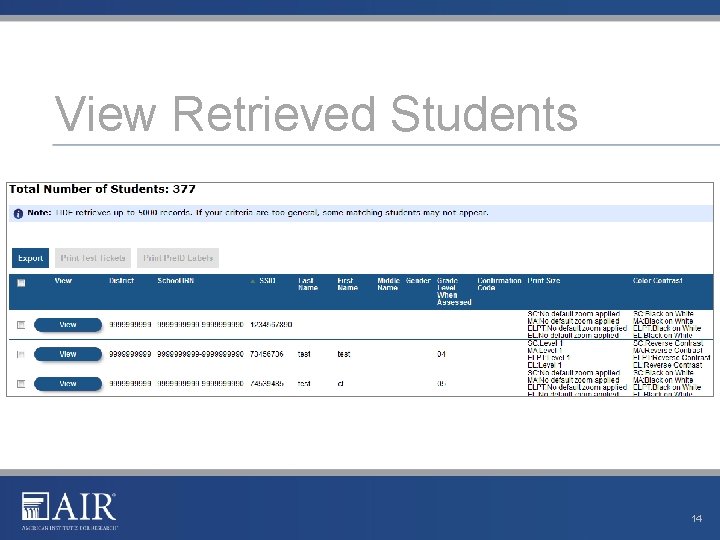Image resolution: width=720 pixels, height=540 pixels.
Task: Click the AIR logo in footer
Action: [x=69, y=511]
